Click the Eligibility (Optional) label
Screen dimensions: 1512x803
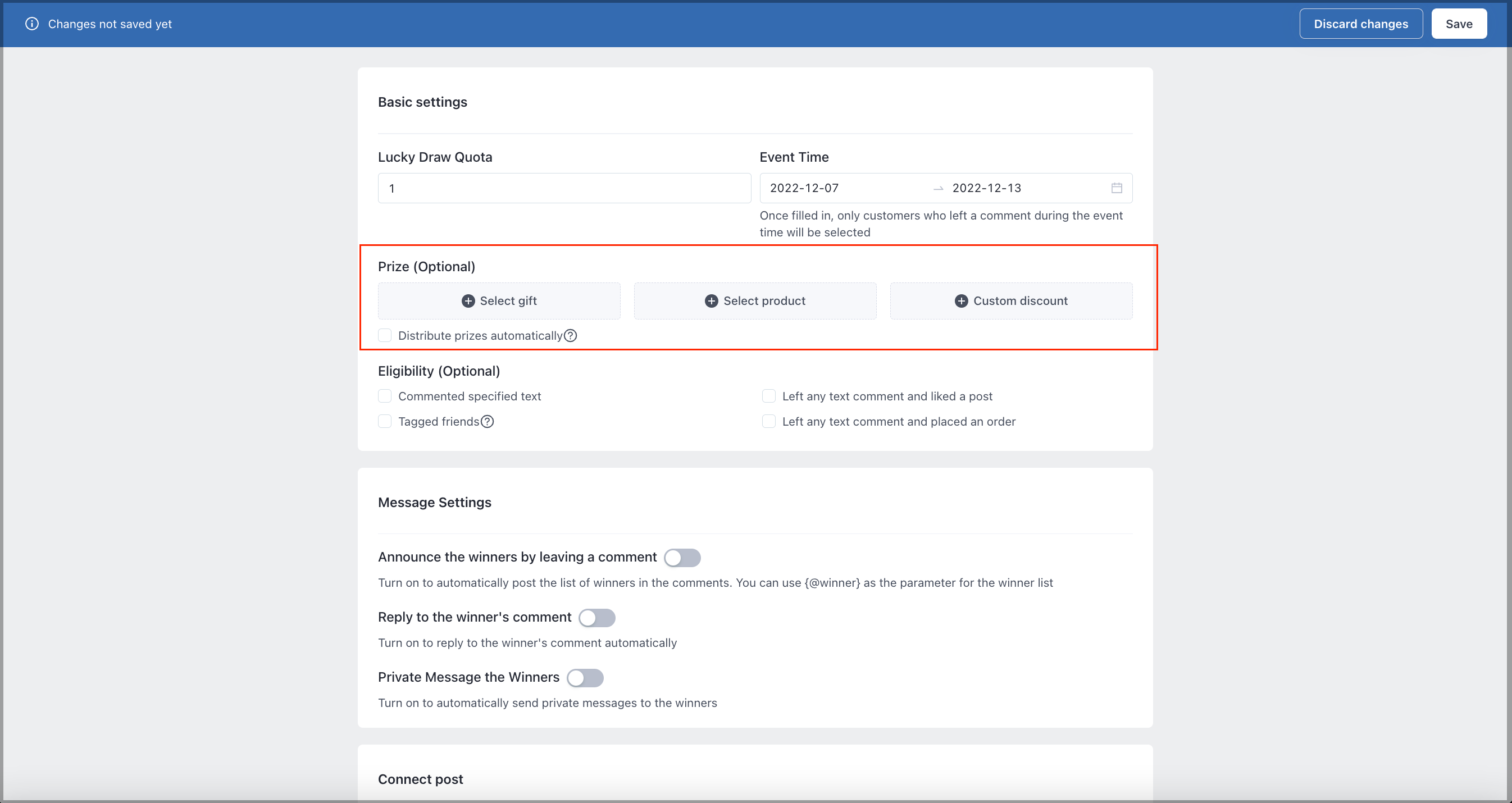coord(439,371)
